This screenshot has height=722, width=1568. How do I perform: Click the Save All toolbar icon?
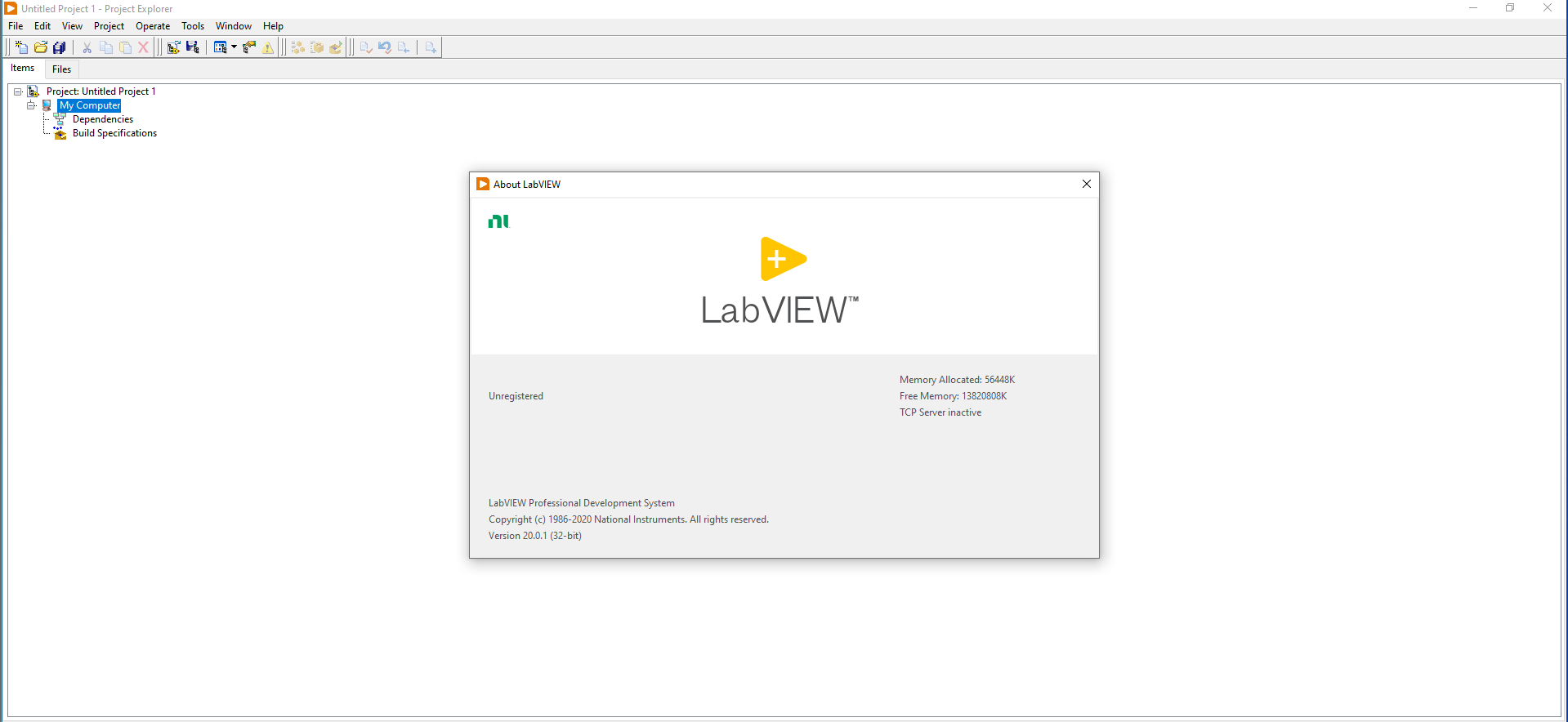[x=60, y=47]
